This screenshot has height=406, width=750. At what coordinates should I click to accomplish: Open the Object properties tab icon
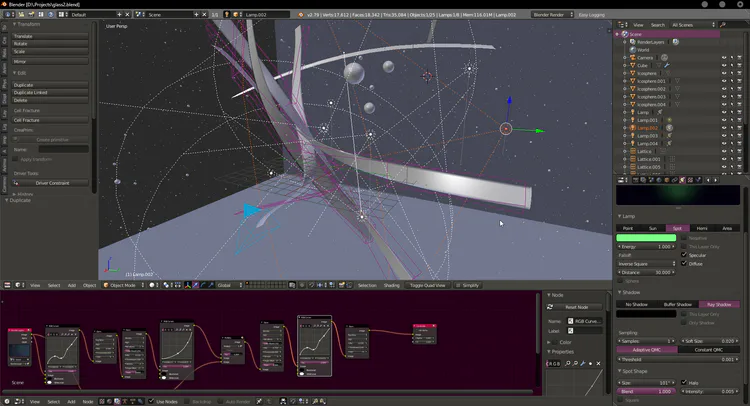pyautogui.click(x=667, y=180)
